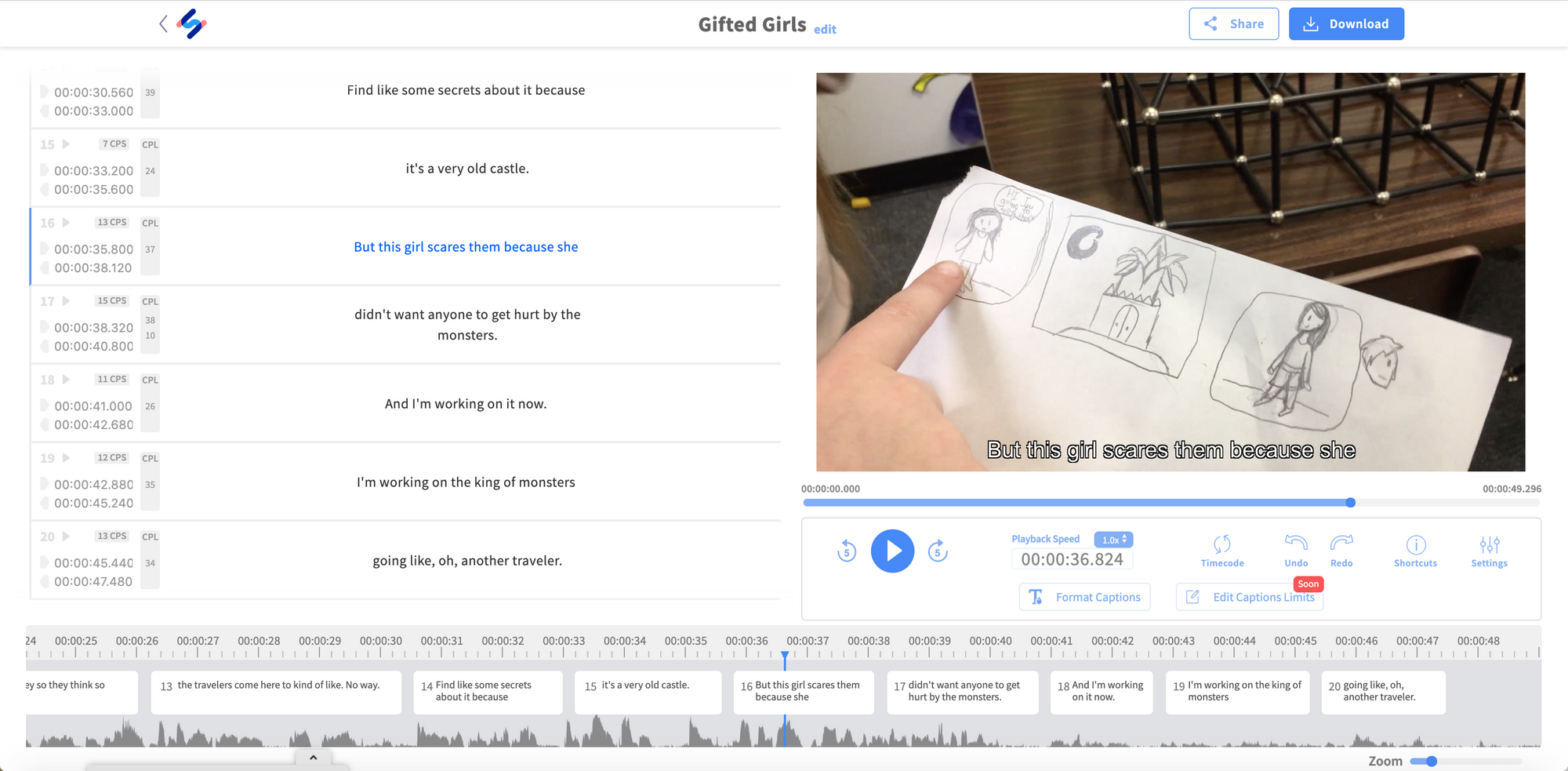1568x771 pixels.
Task: Open the Playback Speed 1.0x dropdown
Action: pyautogui.click(x=1113, y=540)
